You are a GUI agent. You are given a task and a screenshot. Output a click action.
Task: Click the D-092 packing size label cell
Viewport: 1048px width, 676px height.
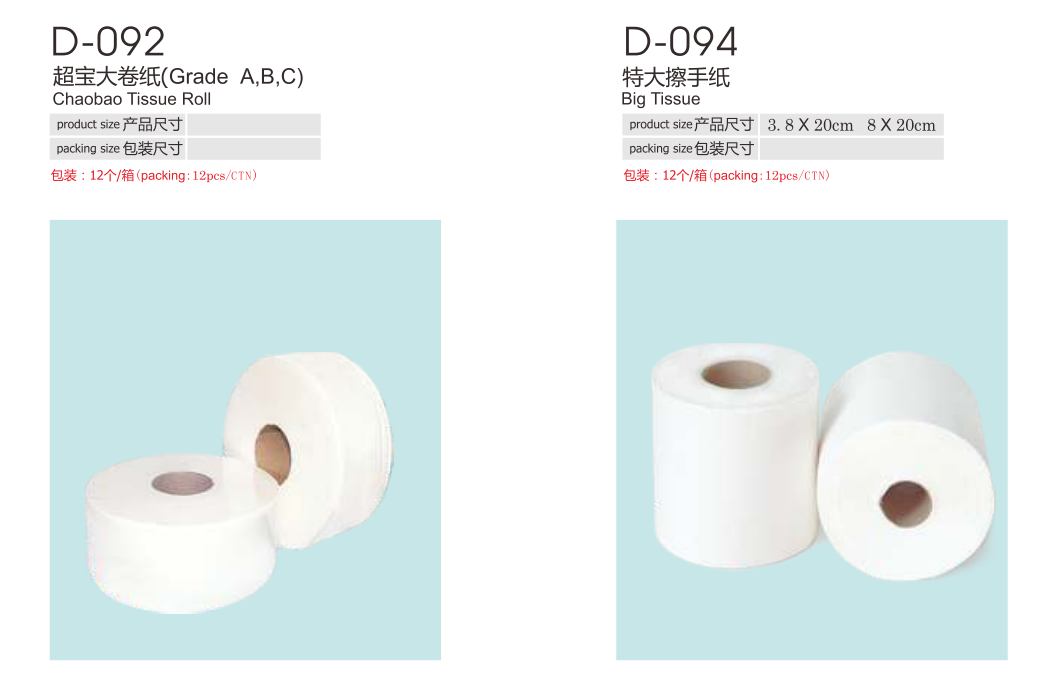[118, 148]
